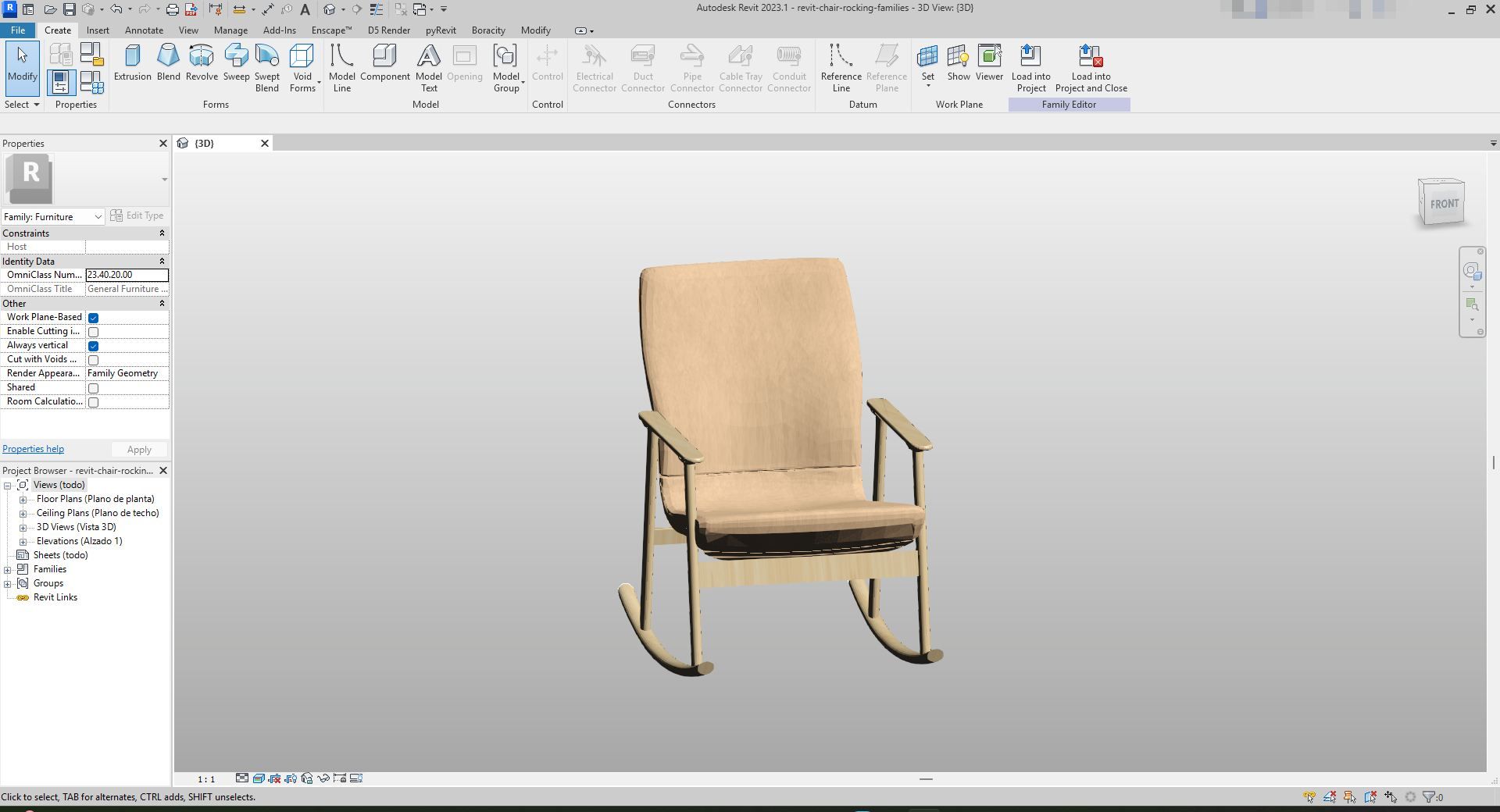This screenshot has width=1500, height=812.
Task: Open the Manage ribbon tab
Action: pyautogui.click(x=230, y=30)
